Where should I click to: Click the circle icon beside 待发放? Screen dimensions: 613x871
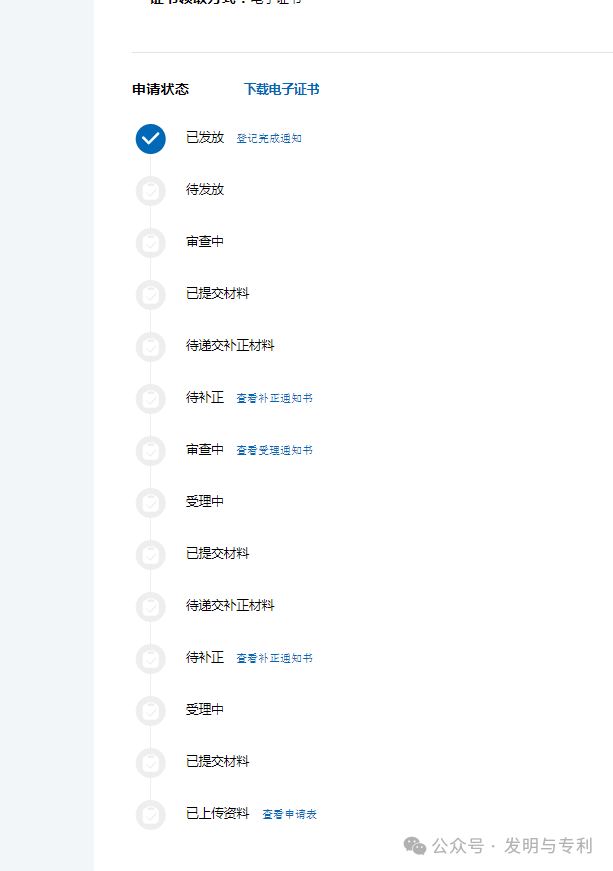150,190
